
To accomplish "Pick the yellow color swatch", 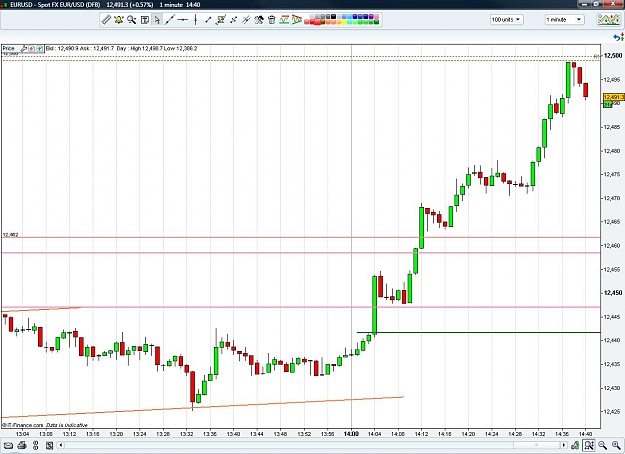I will point(344,22).
